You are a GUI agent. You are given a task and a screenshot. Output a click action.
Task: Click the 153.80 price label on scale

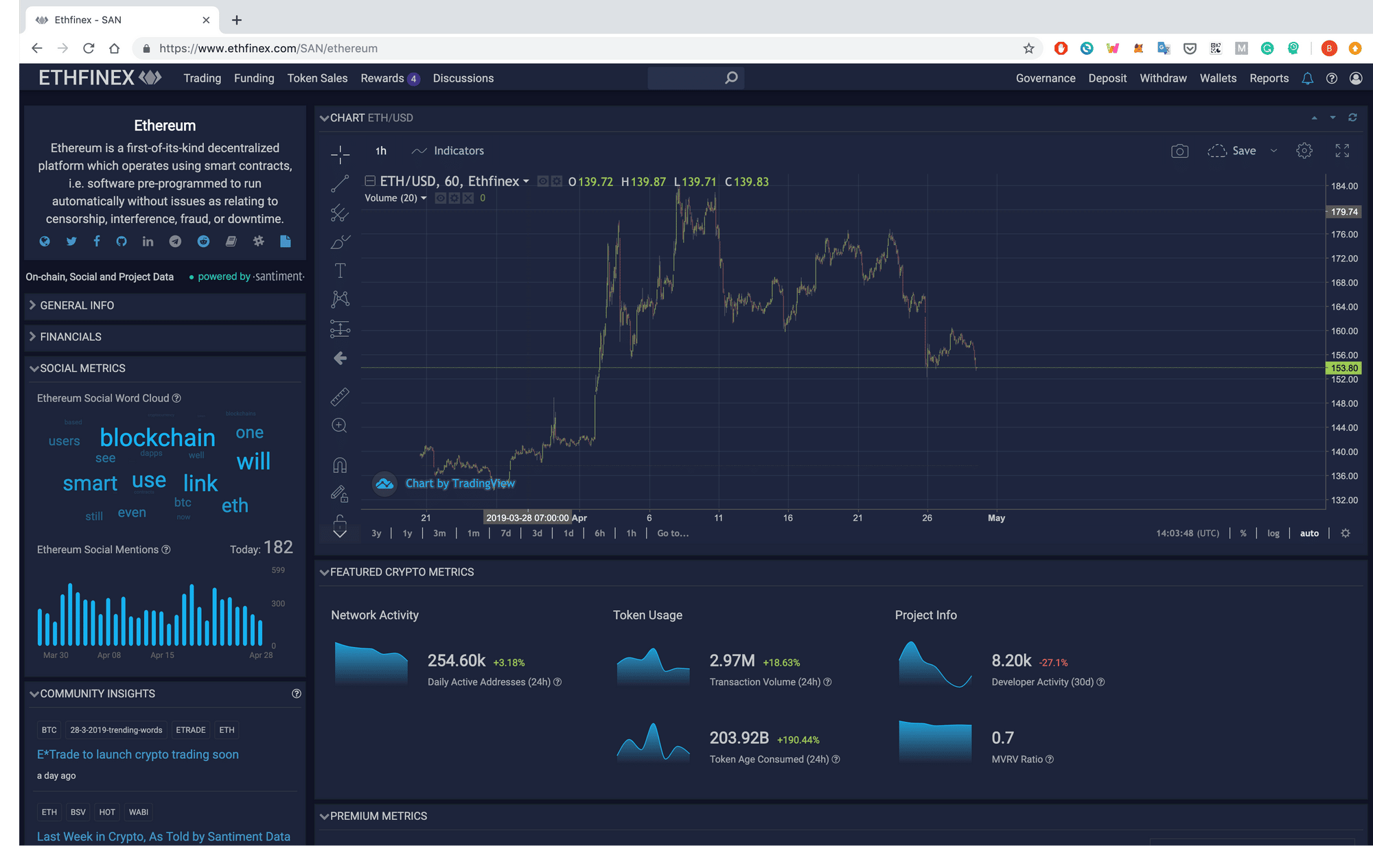(x=1343, y=368)
